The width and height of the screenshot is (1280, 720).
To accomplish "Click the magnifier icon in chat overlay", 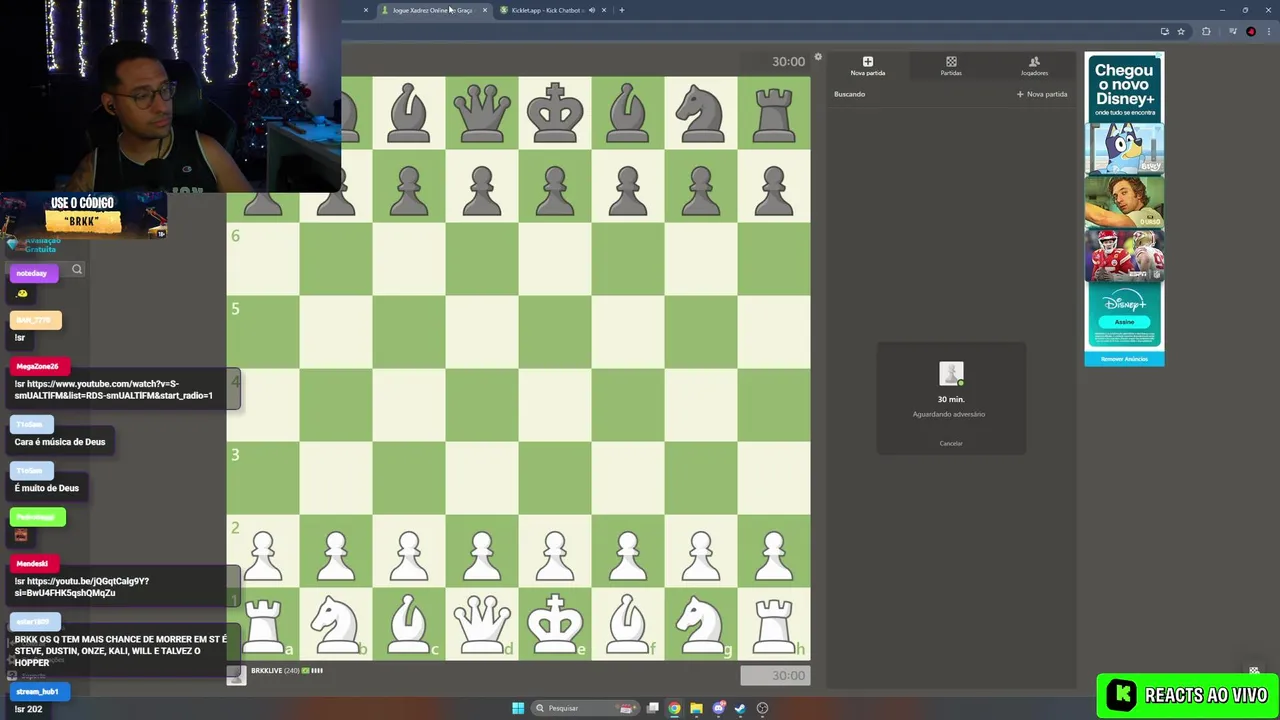I will tap(77, 269).
